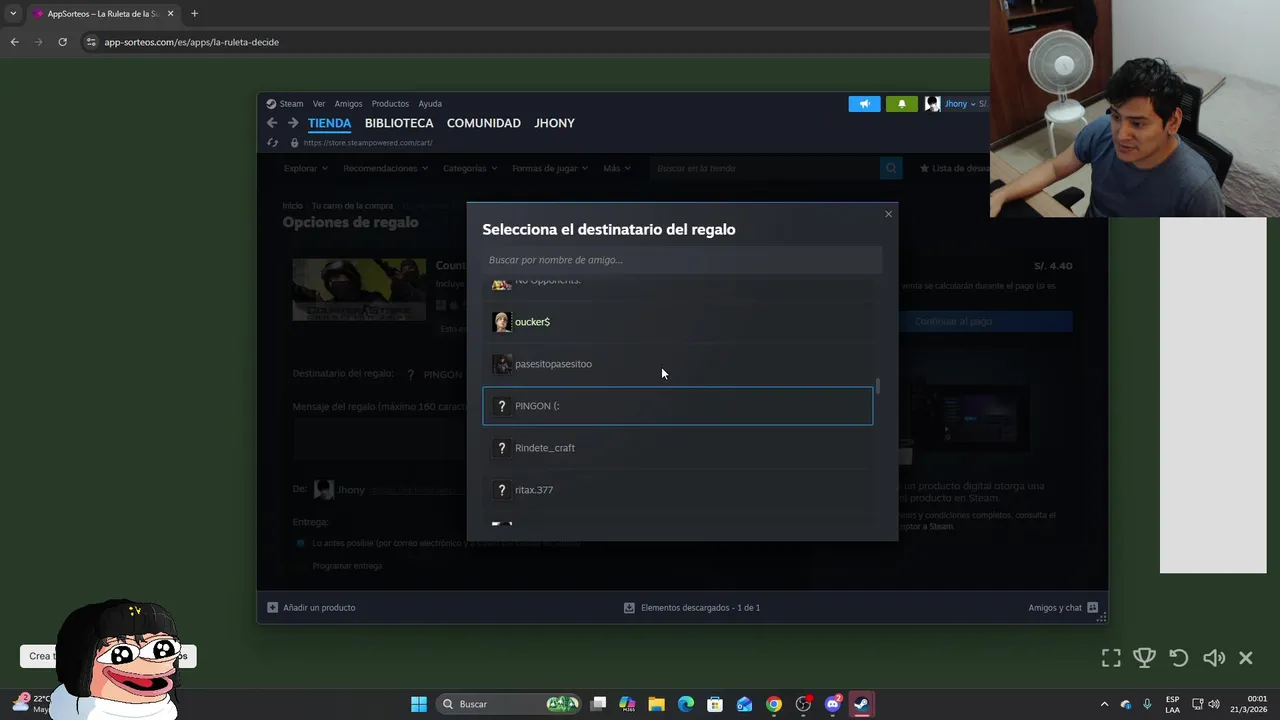This screenshot has height=720, width=1280.
Task: Click the recipient list scrollbar
Action: coord(879,386)
